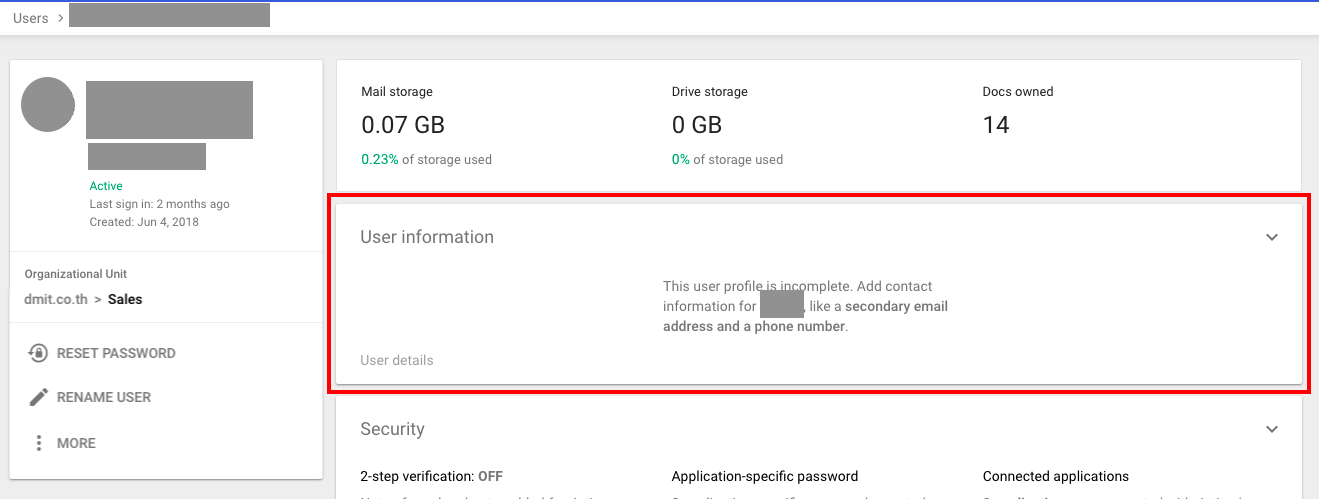The image size is (1319, 499).
Task: Click the Drive storage label
Action: click(710, 91)
